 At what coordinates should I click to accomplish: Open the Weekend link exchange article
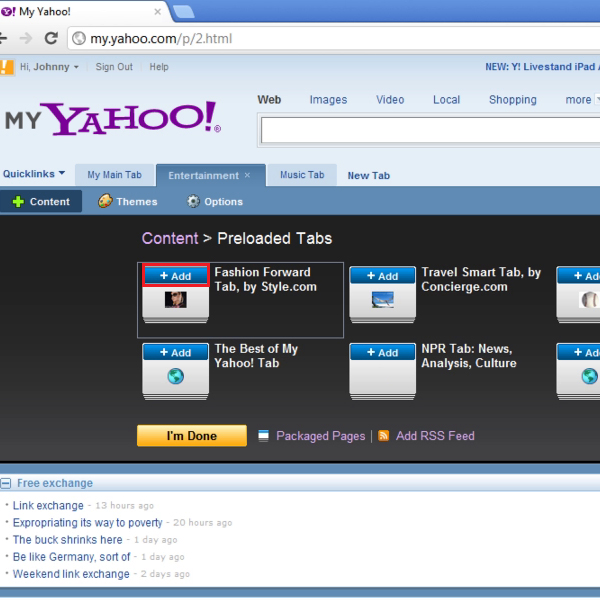point(71,574)
